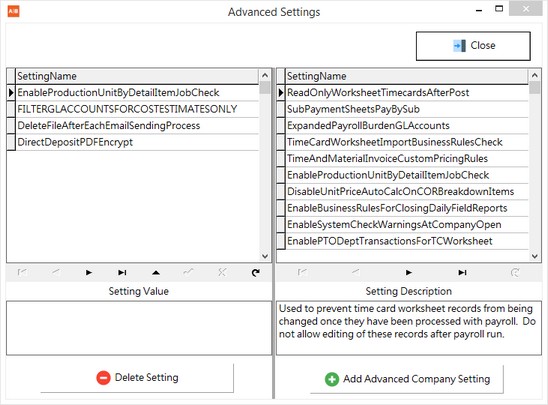Click in the Setting Description text box

pos(409,328)
